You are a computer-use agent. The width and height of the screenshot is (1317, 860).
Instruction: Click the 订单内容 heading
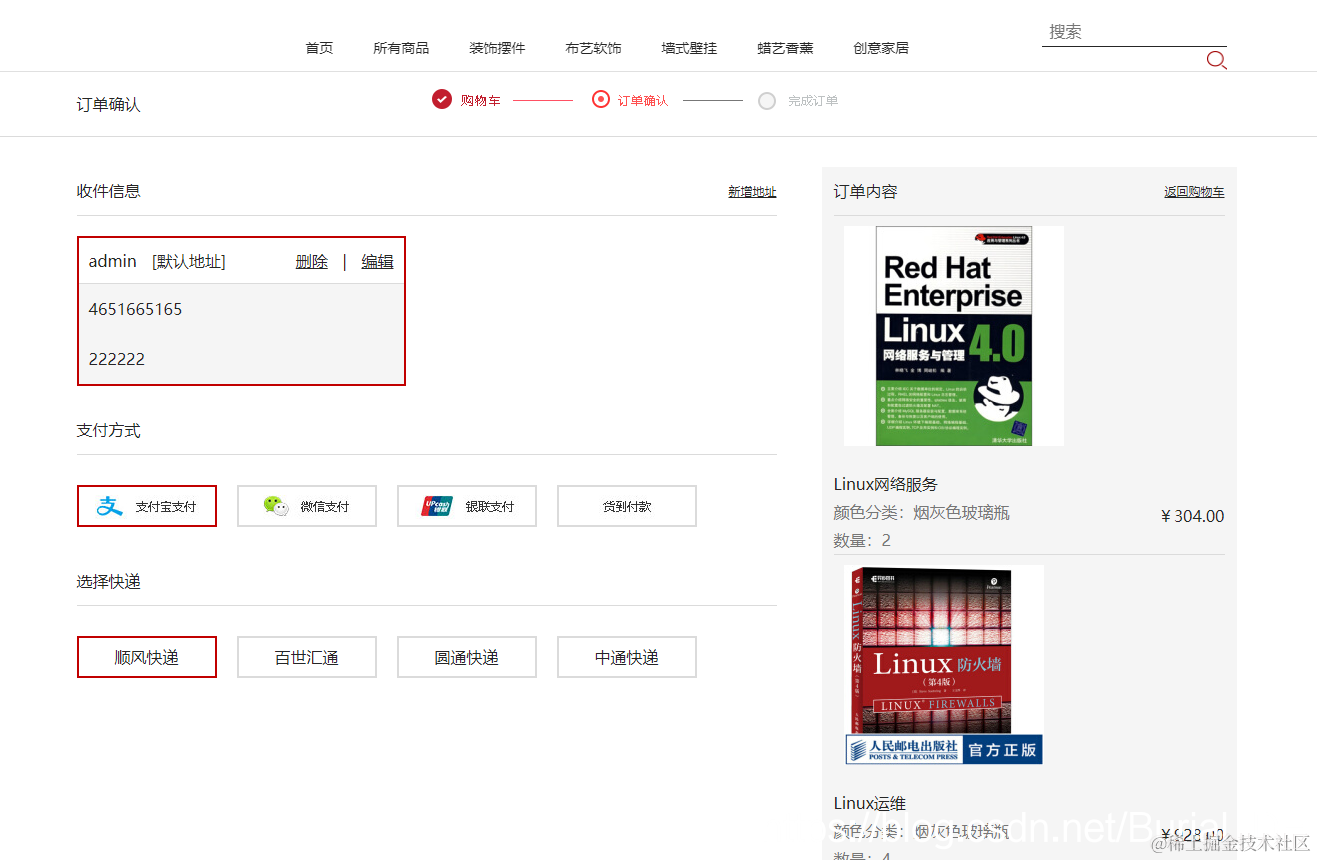[866, 191]
